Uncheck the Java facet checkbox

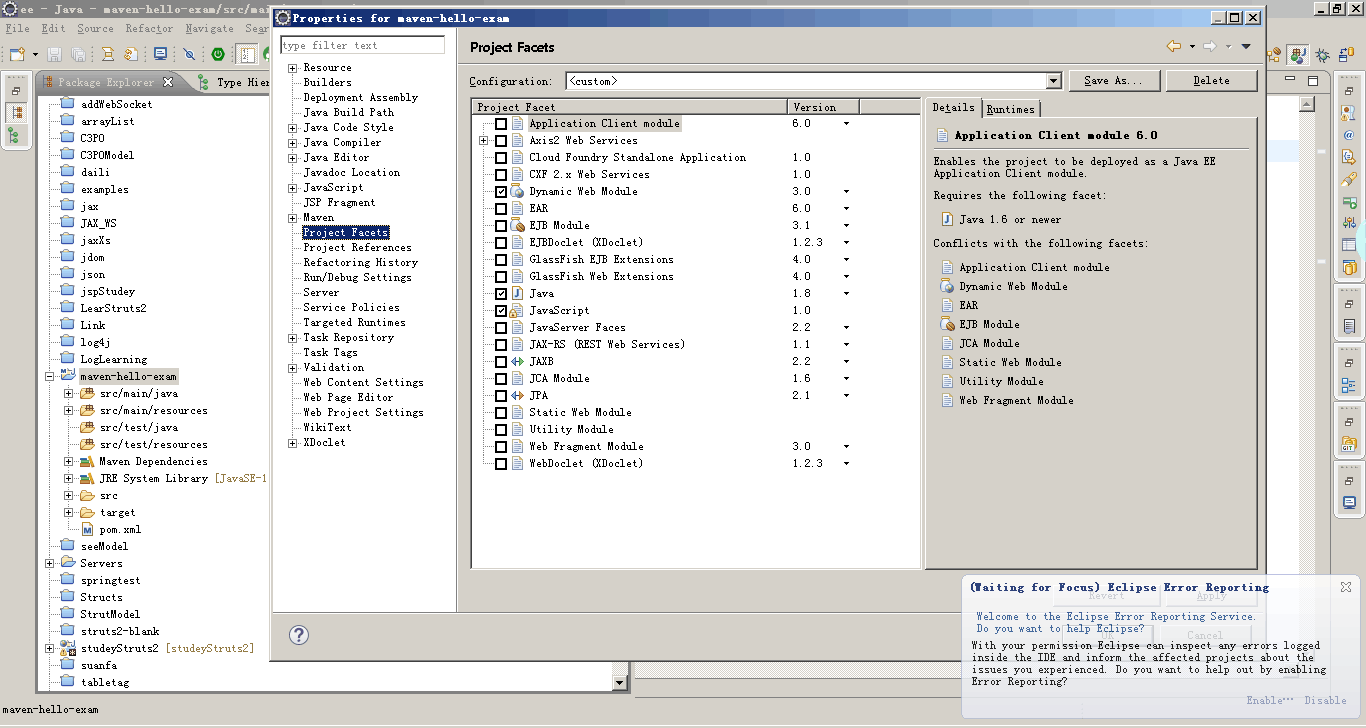pyautogui.click(x=501, y=294)
